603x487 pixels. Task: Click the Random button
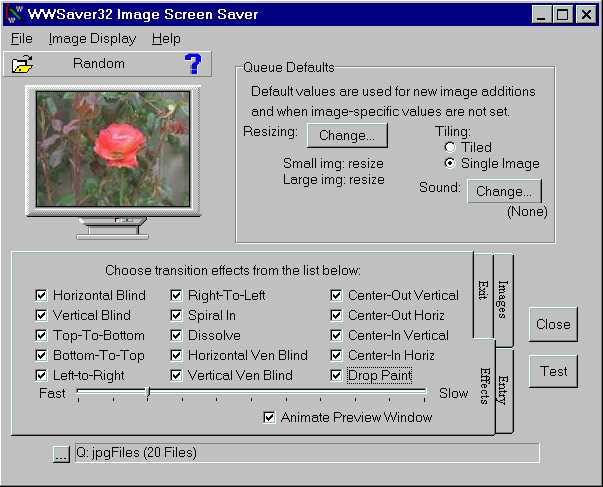pyautogui.click(x=99, y=63)
